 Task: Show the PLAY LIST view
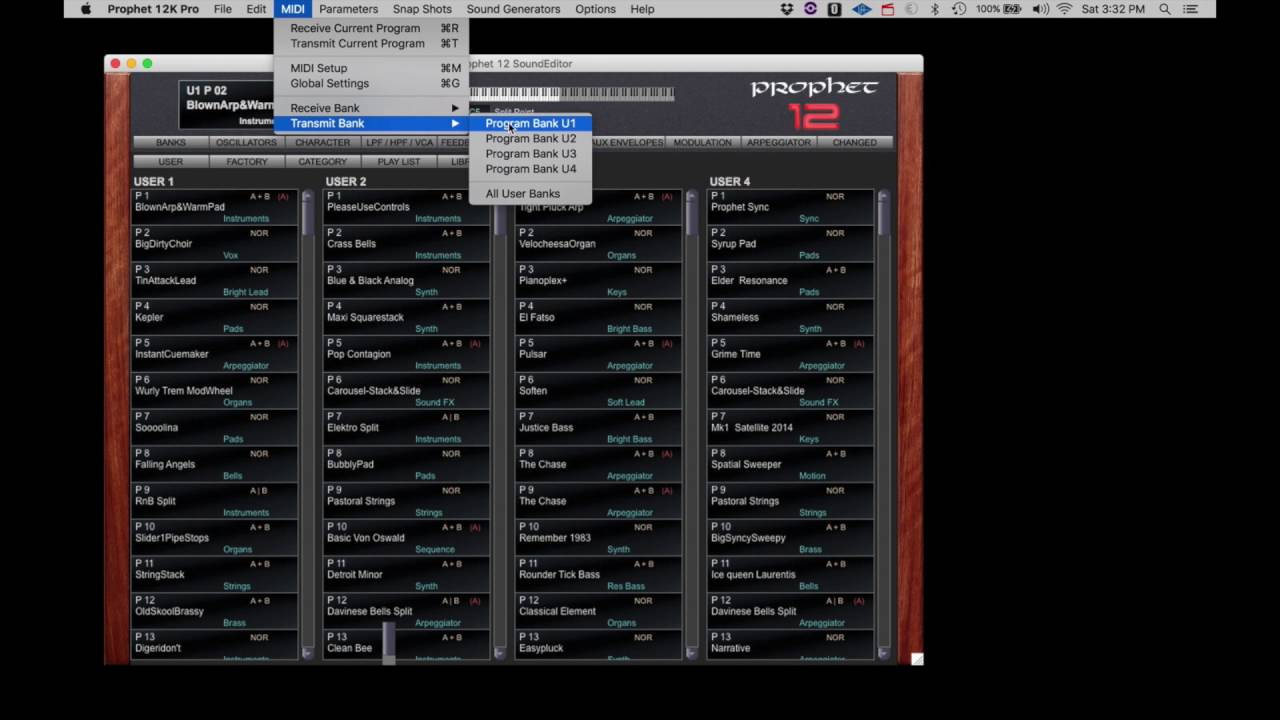coord(399,162)
